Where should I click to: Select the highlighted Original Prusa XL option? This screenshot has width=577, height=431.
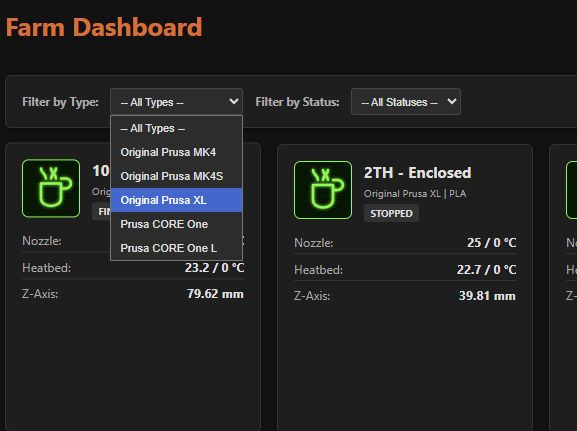click(176, 200)
